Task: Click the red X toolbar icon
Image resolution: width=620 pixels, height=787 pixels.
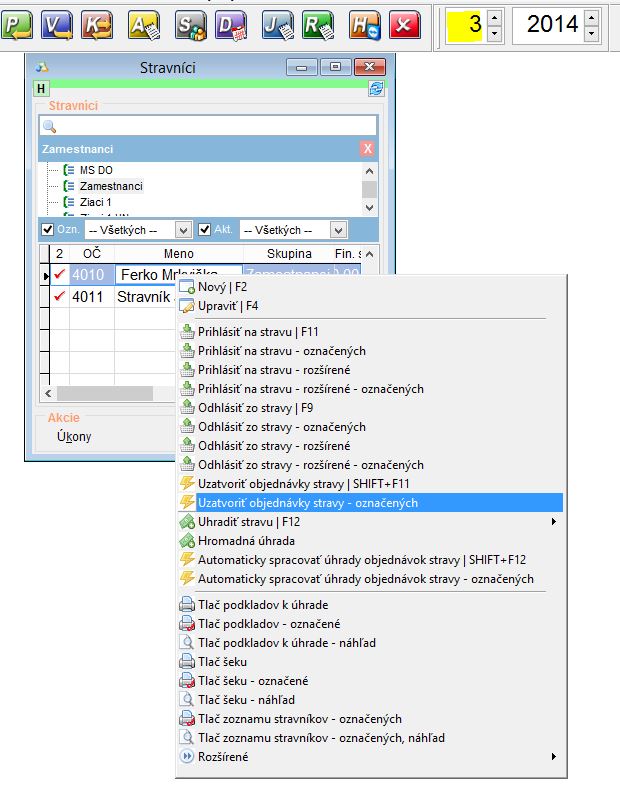Action: [403, 23]
